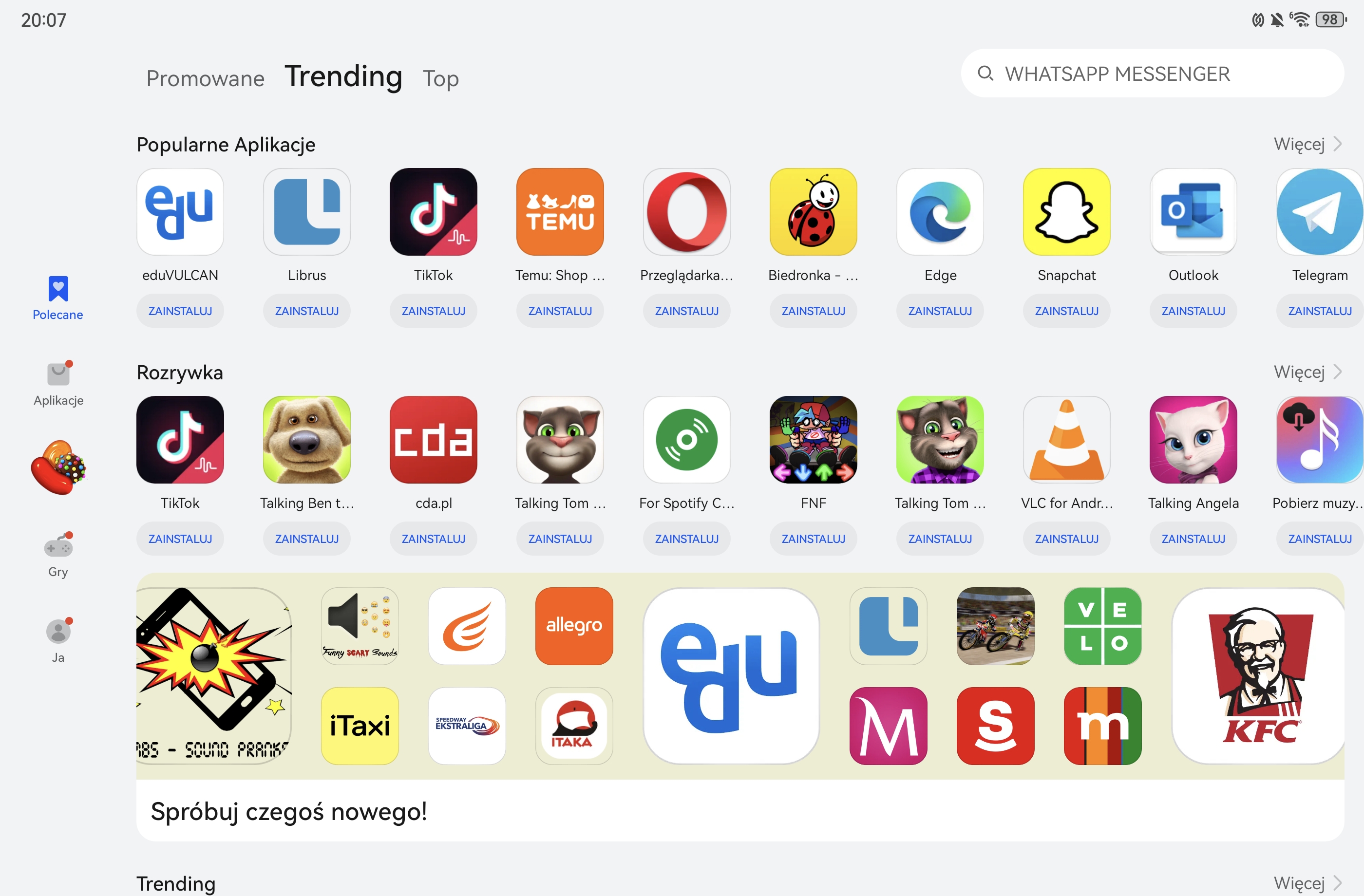Install FNF with the ZAINSTALUJ button

click(x=813, y=539)
